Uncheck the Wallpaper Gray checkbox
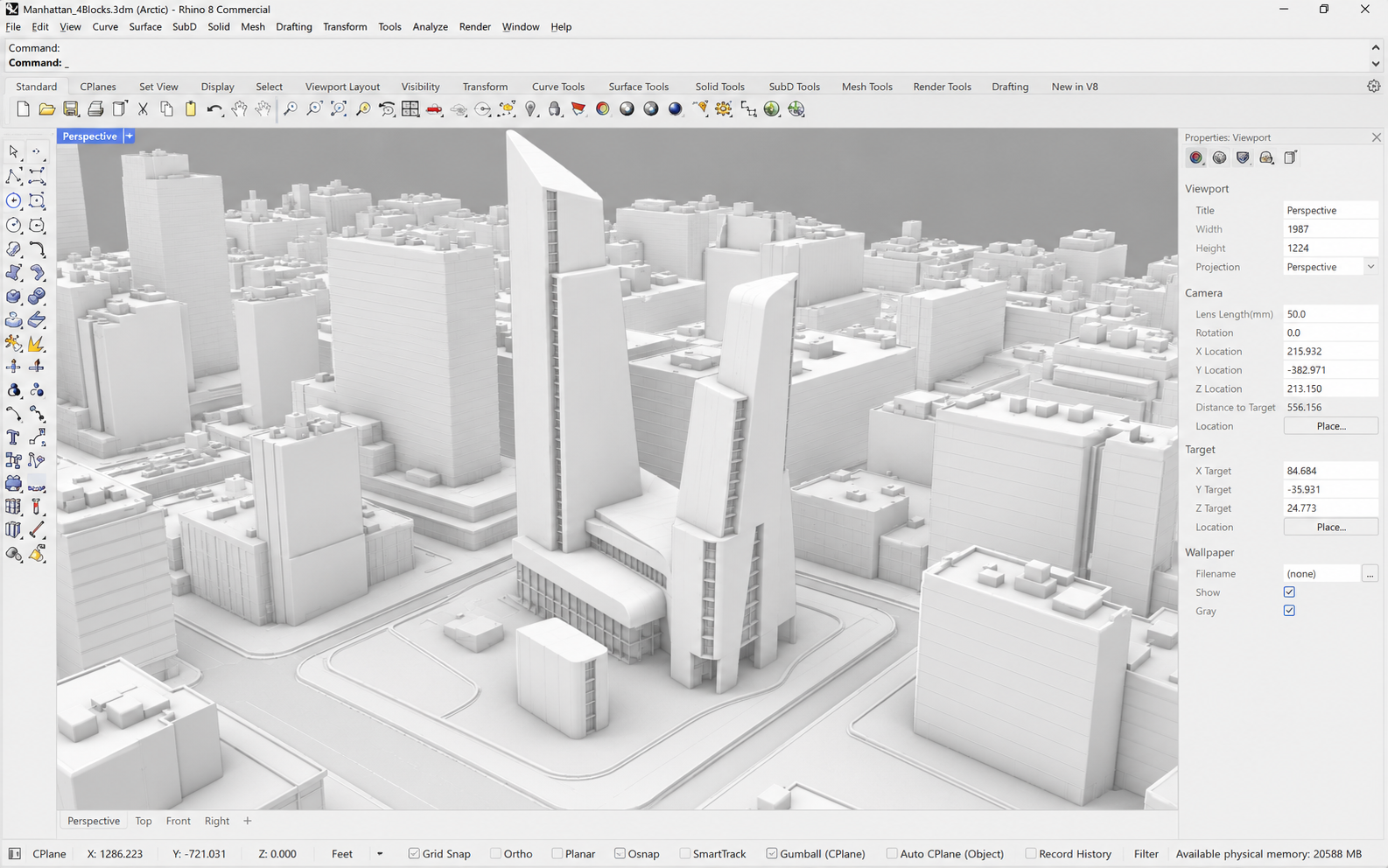This screenshot has height=868, width=1388. (1289, 611)
